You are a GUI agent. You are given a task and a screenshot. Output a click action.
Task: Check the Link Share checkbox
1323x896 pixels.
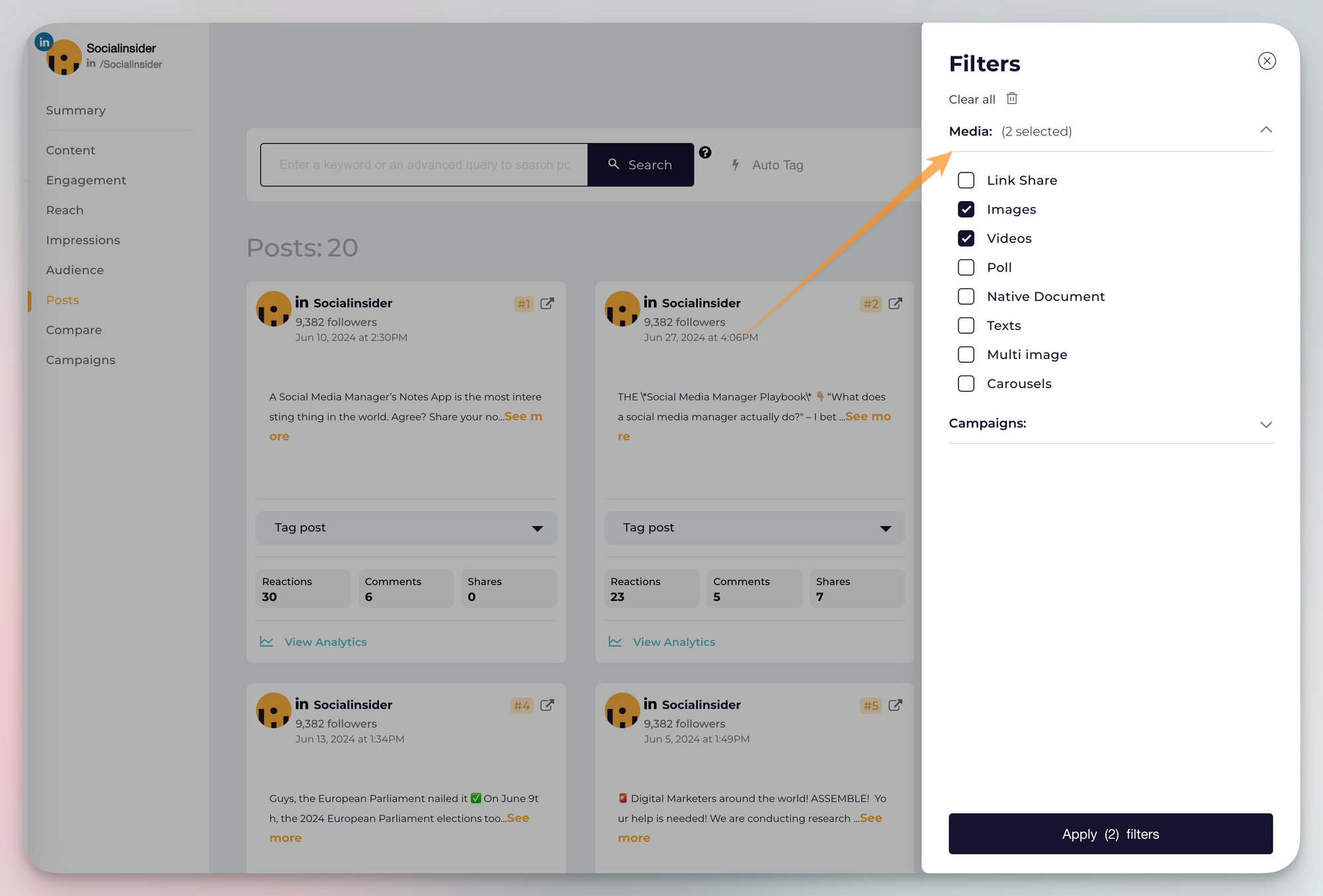966,180
